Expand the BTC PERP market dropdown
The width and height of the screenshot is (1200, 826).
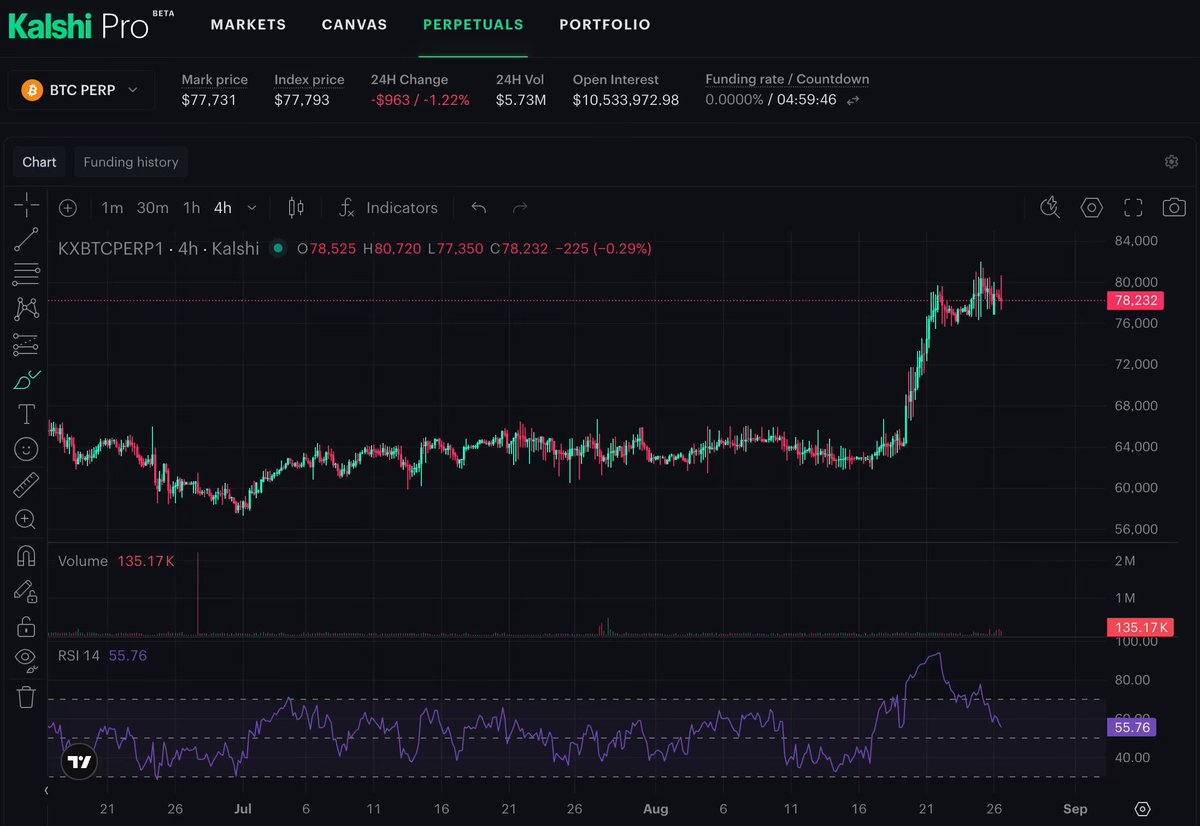(82, 90)
